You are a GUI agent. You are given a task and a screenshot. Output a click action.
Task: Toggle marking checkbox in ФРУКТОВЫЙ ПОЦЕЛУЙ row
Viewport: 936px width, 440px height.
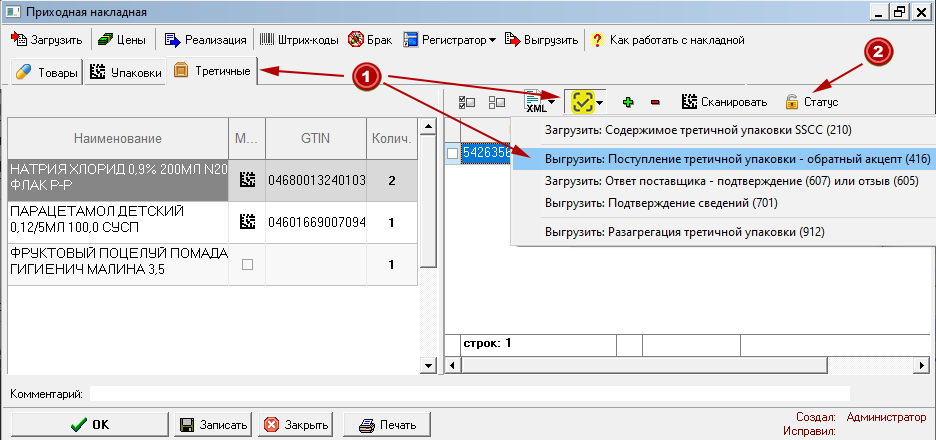coord(247,264)
